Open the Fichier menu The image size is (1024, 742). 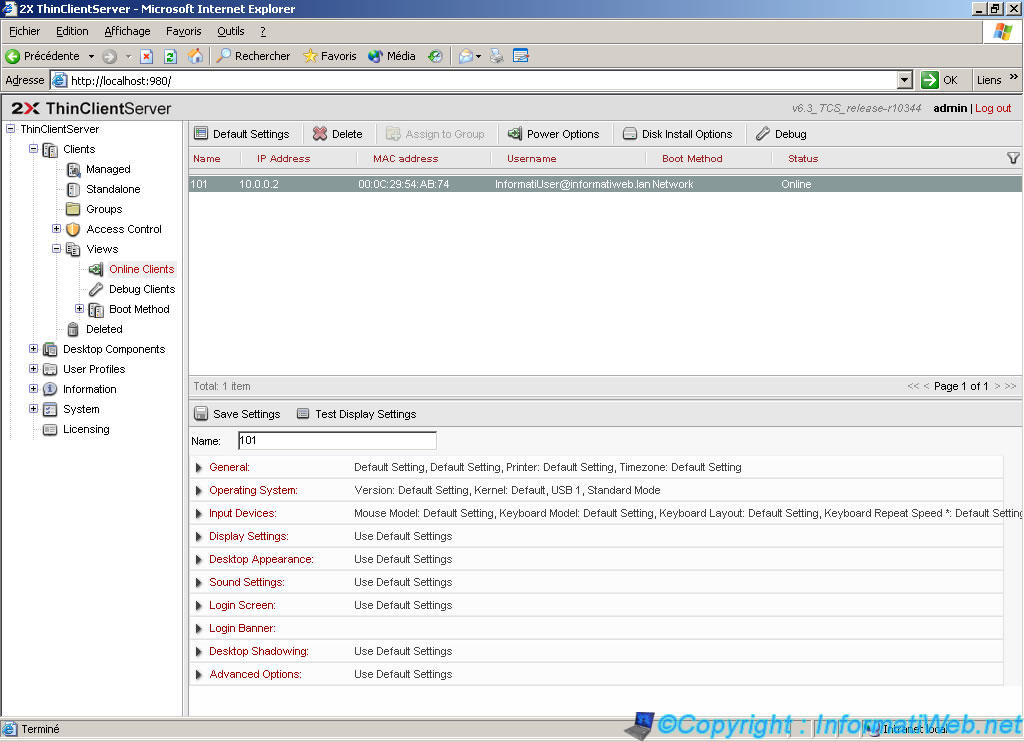point(24,31)
